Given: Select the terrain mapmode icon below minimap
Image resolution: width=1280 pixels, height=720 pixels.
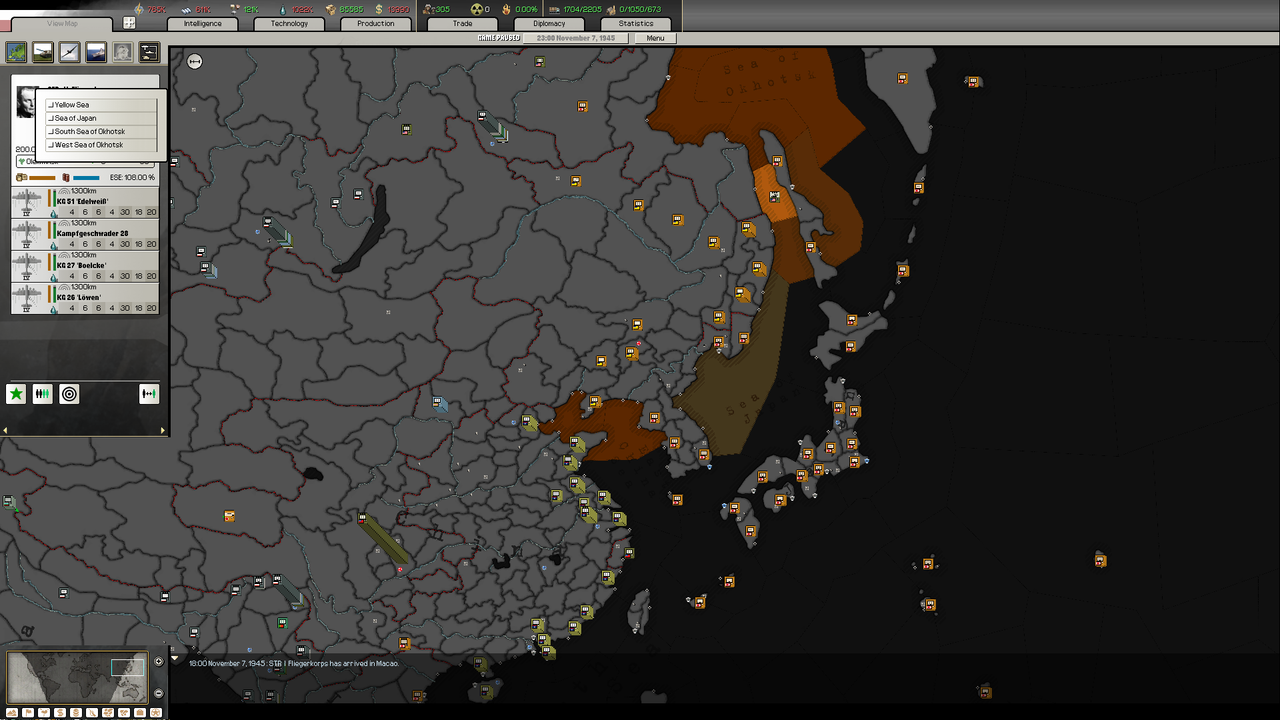Looking at the screenshot, I should (12, 712).
